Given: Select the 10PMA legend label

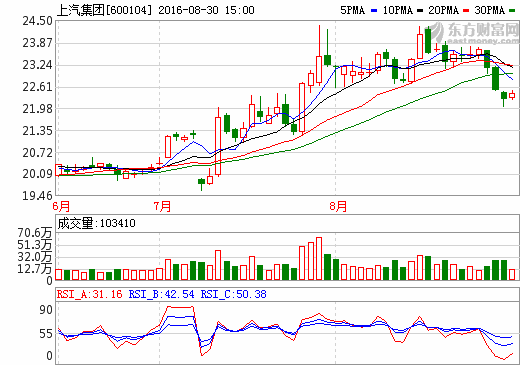Looking at the screenshot, I should 397,10.
